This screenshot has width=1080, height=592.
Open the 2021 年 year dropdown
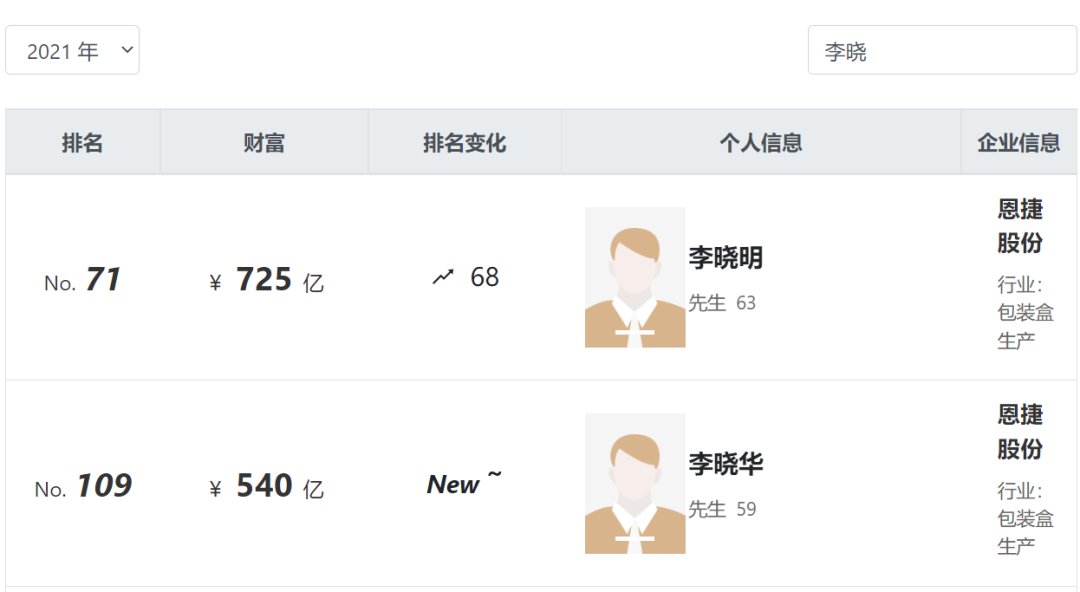coord(72,50)
